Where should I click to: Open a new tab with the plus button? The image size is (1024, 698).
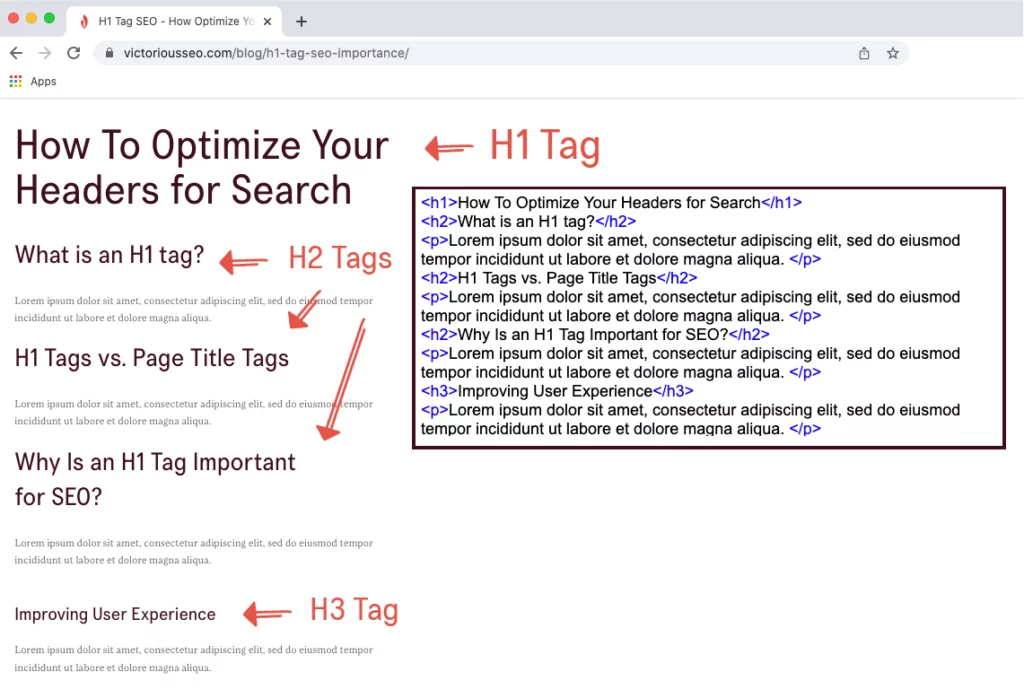[301, 22]
